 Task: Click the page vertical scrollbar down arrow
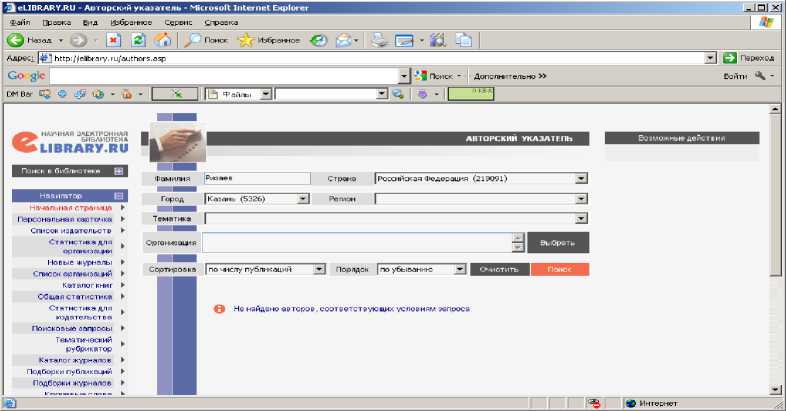pyautogui.click(x=775, y=389)
